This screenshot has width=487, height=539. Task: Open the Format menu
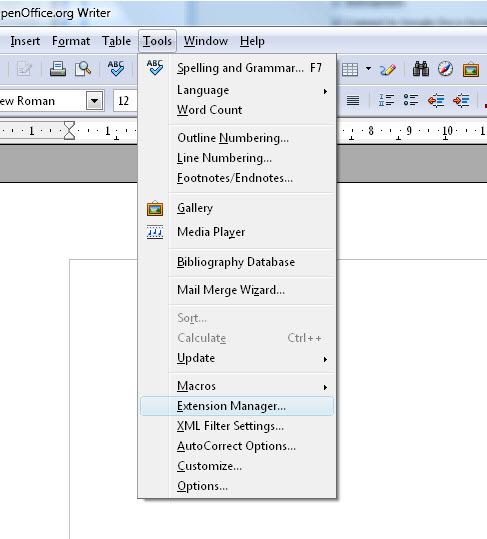pyautogui.click(x=71, y=41)
